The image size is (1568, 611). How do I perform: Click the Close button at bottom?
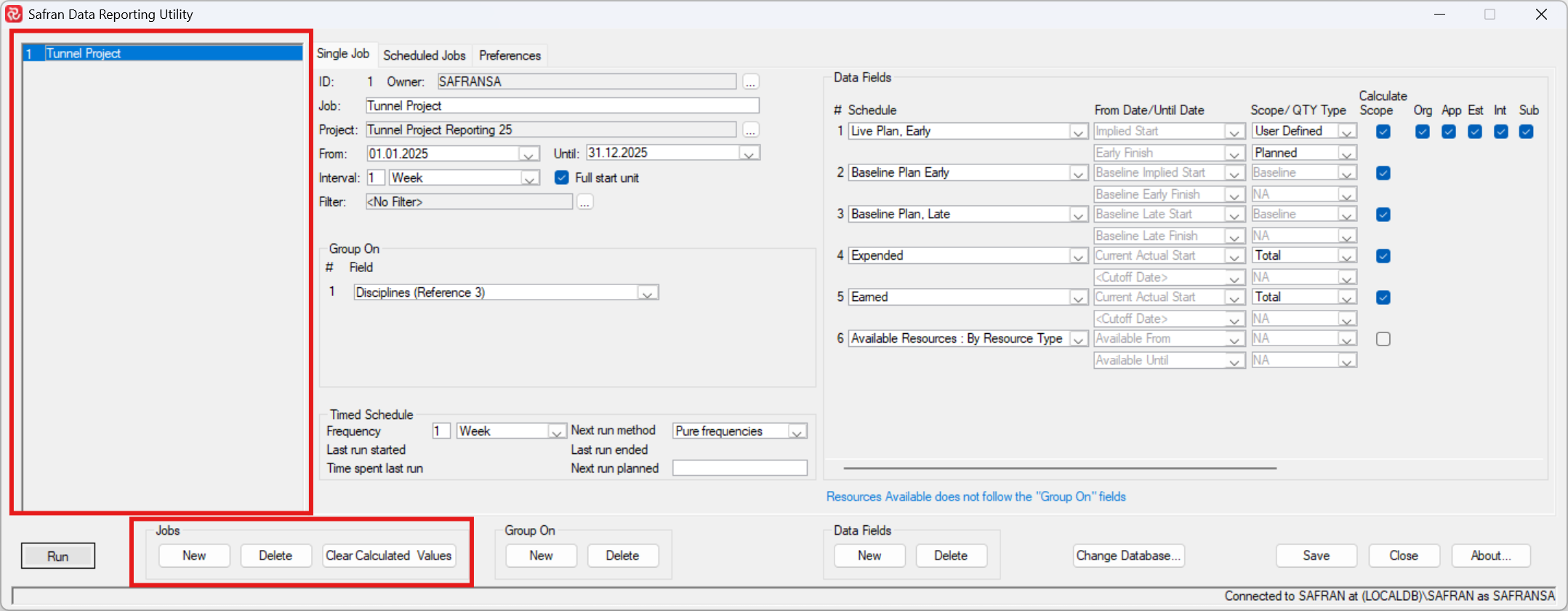pyautogui.click(x=1404, y=556)
